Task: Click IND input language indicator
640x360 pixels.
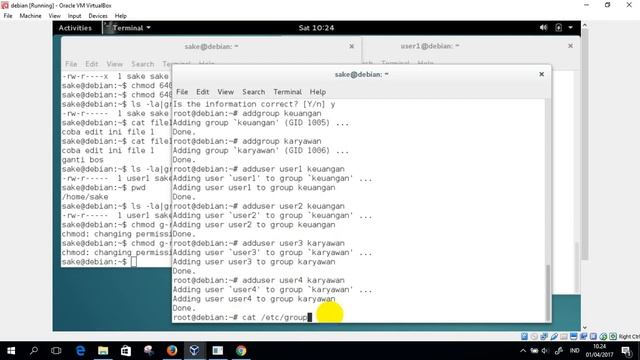Action: click(x=575, y=351)
